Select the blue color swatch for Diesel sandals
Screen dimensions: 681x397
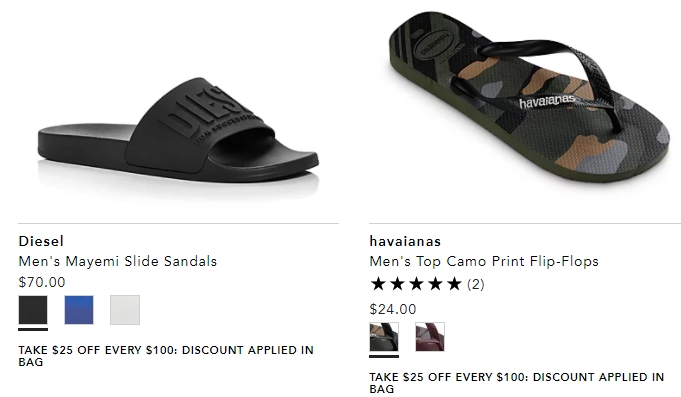79,310
